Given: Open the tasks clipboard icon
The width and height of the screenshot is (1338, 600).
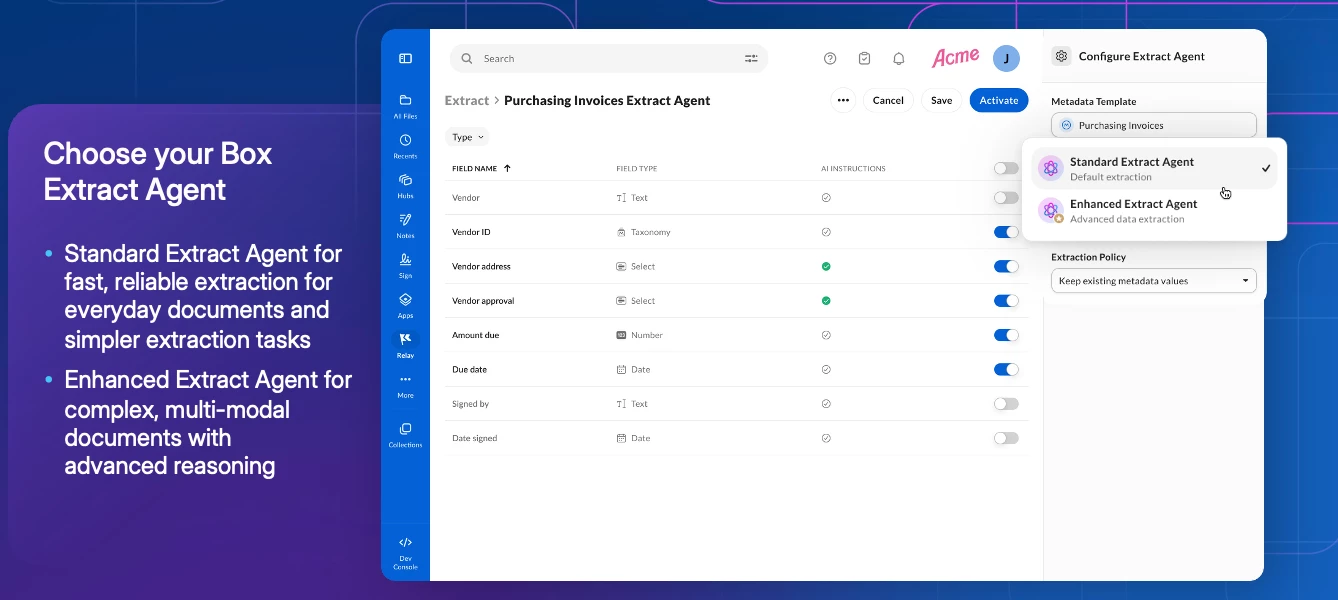Looking at the screenshot, I should coord(864,58).
